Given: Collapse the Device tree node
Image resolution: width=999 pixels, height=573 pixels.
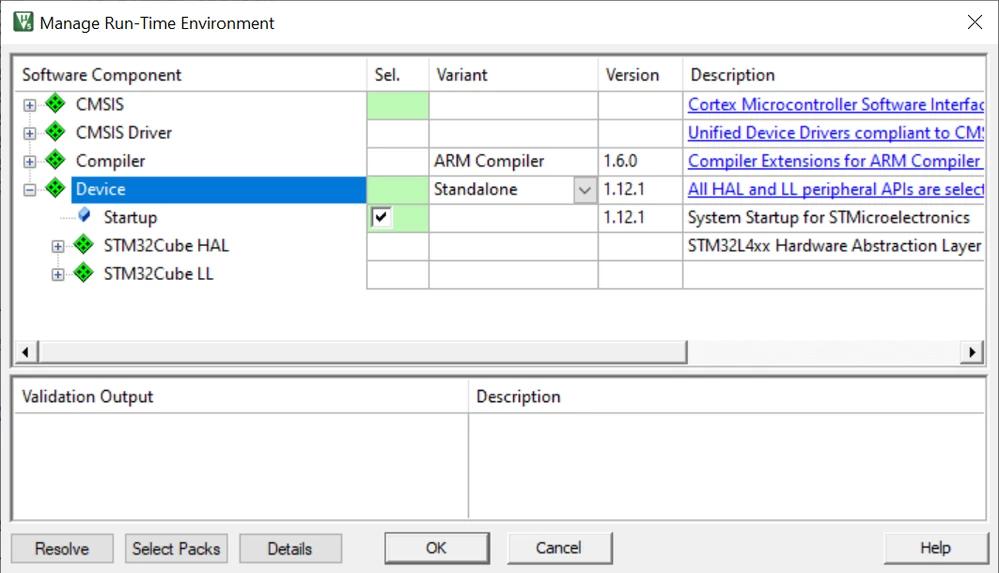Looking at the screenshot, I should [29, 190].
